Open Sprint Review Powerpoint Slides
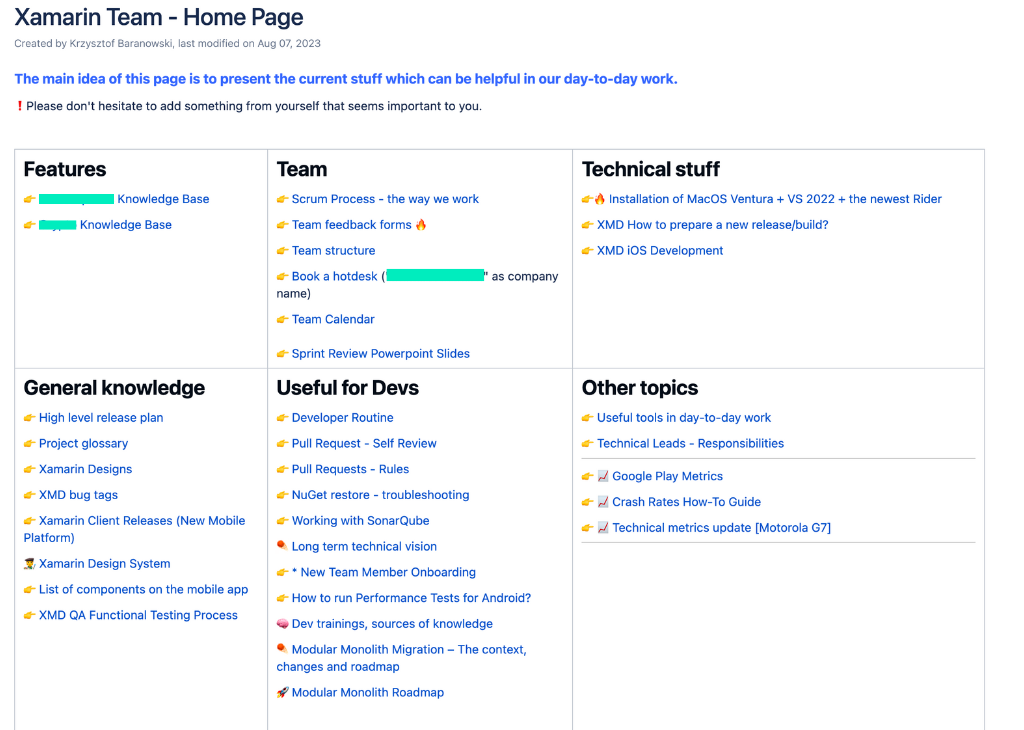Screen dimensions: 1024x730 381,354
